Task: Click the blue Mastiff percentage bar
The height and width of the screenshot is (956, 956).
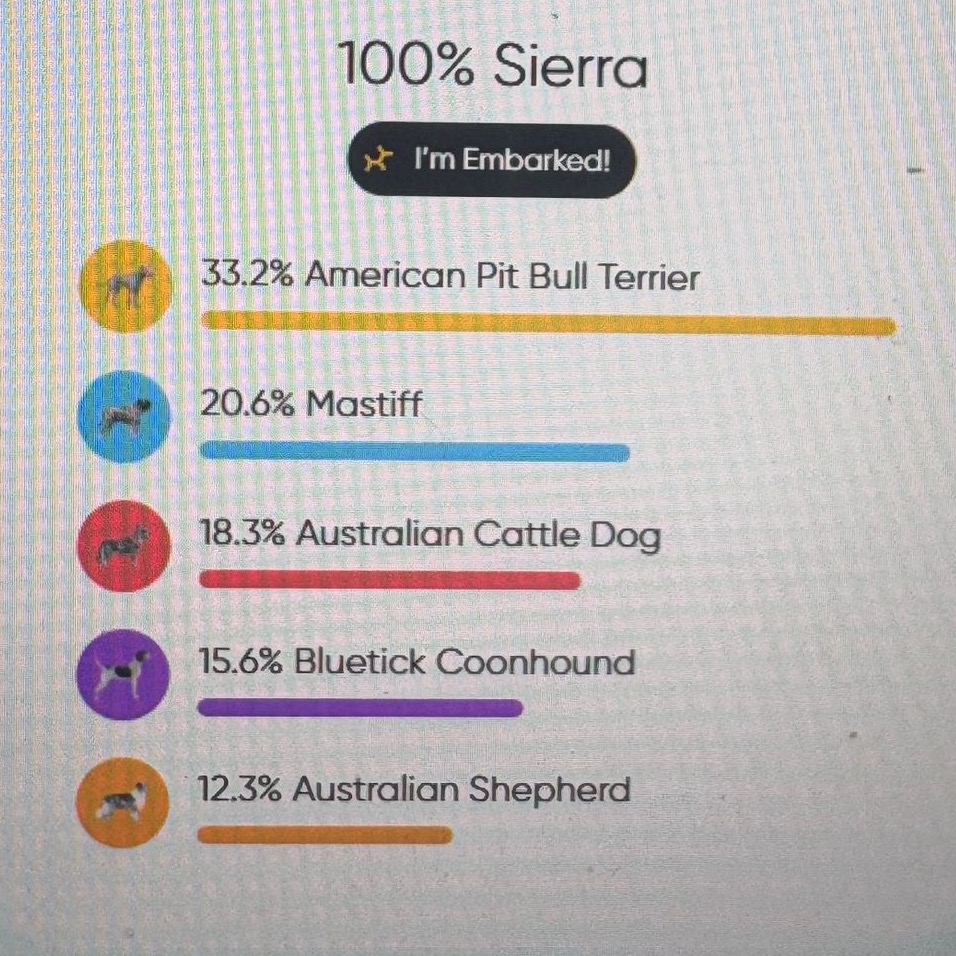Action: [415, 453]
